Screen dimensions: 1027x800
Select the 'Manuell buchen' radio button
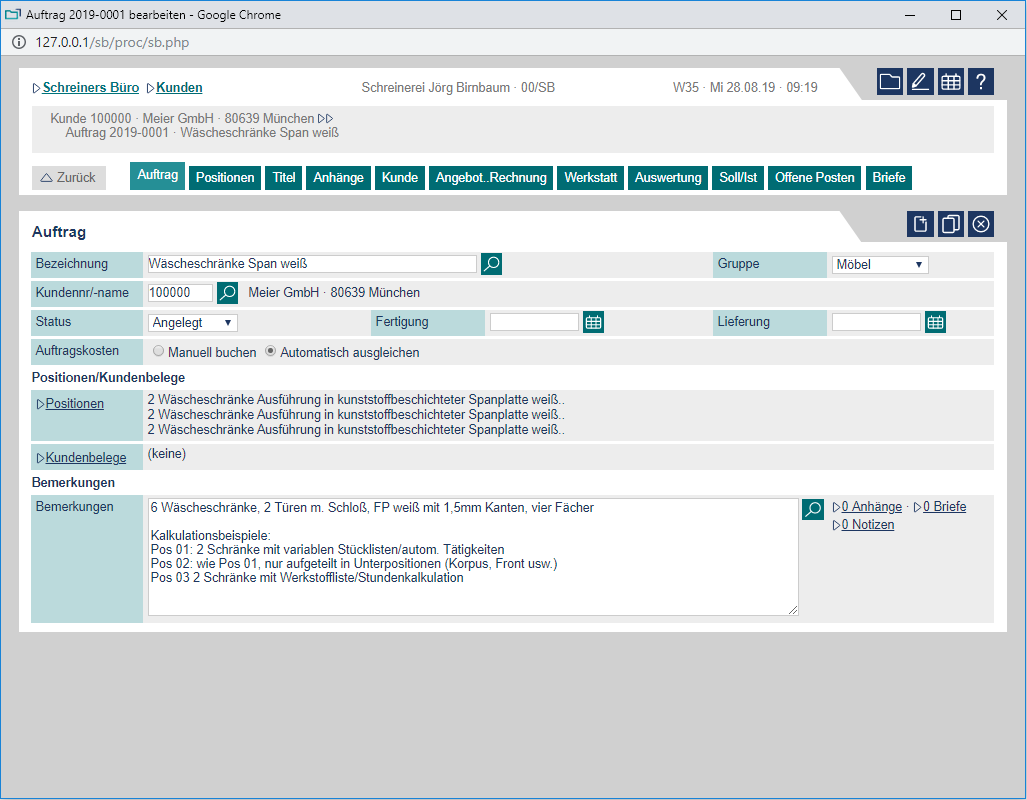coord(159,352)
